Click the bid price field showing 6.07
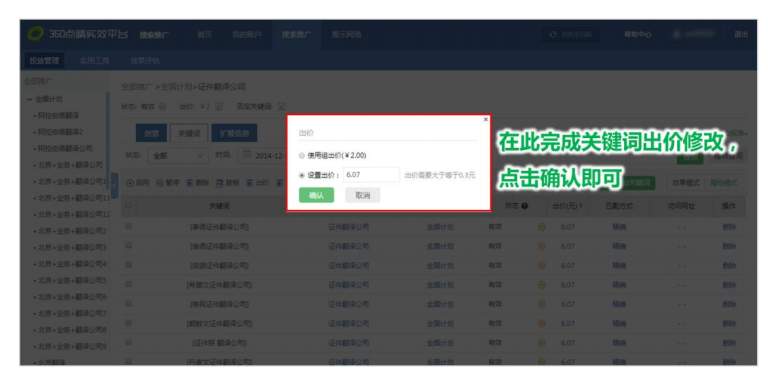Image resolution: width=768 pixels, height=379 pixels. tap(371, 175)
